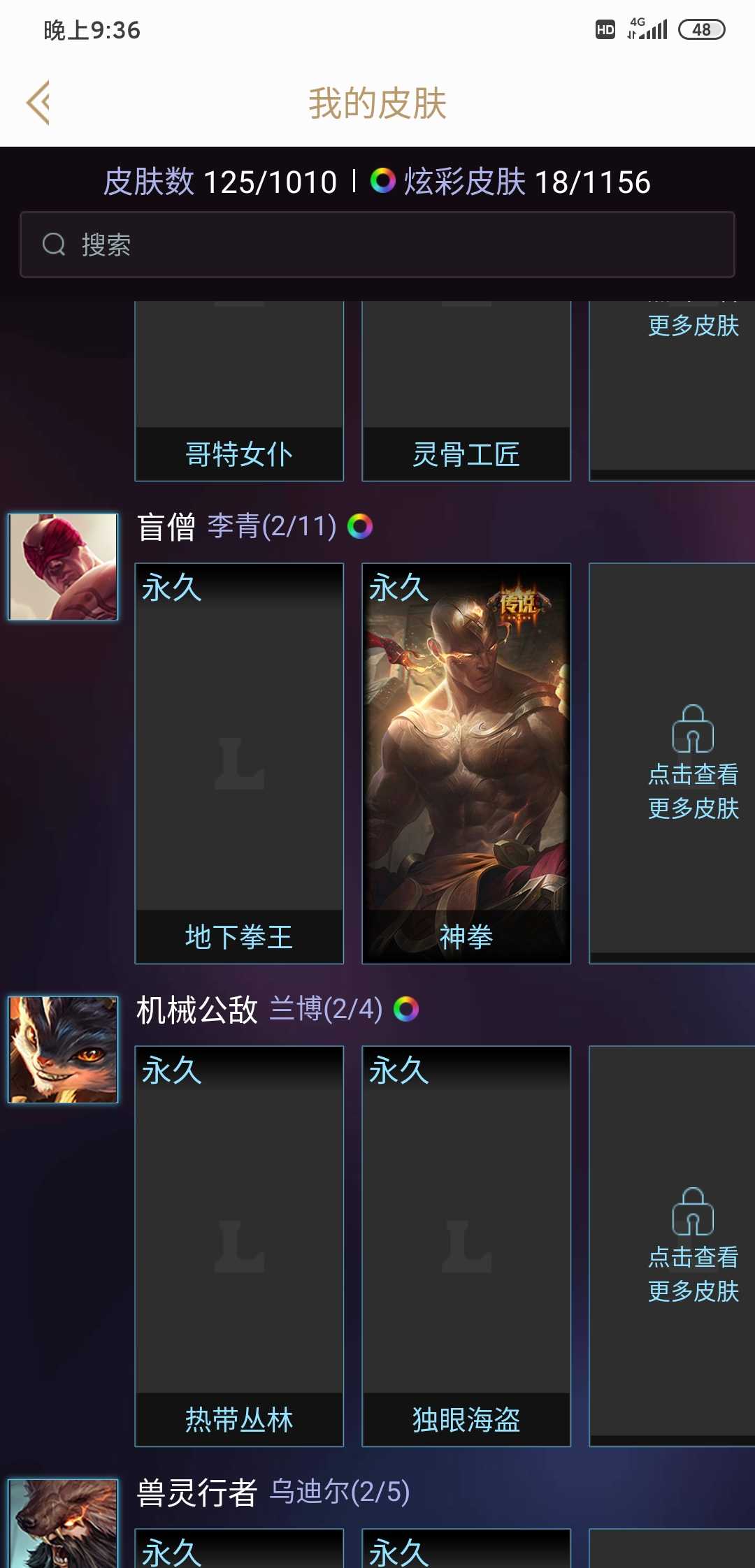Open the 哥特女仆 skin card
The image size is (755, 1568).
tap(239, 391)
